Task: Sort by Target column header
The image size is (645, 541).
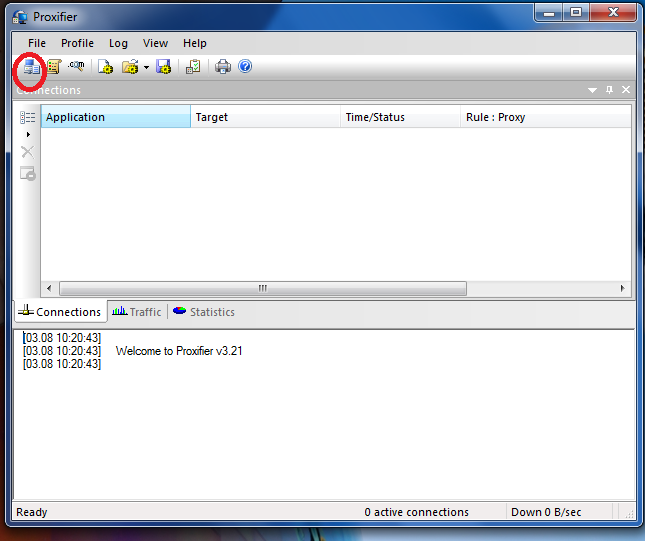Action: point(265,117)
